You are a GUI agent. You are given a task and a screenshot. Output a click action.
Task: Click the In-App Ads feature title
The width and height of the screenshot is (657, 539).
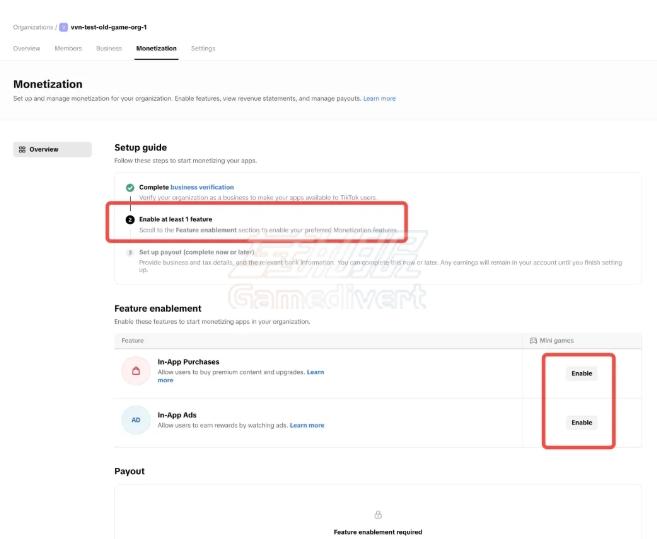coord(177,415)
